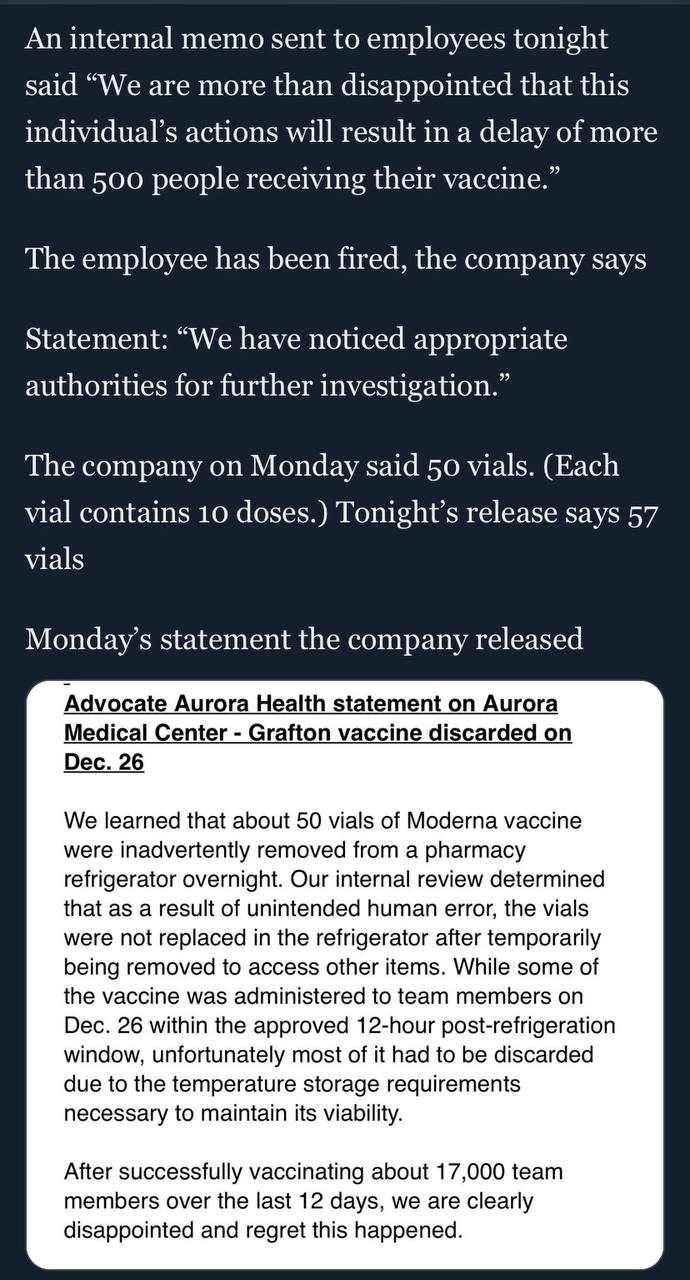Select the tweet 'Monday's statement the company released'

click(x=304, y=639)
